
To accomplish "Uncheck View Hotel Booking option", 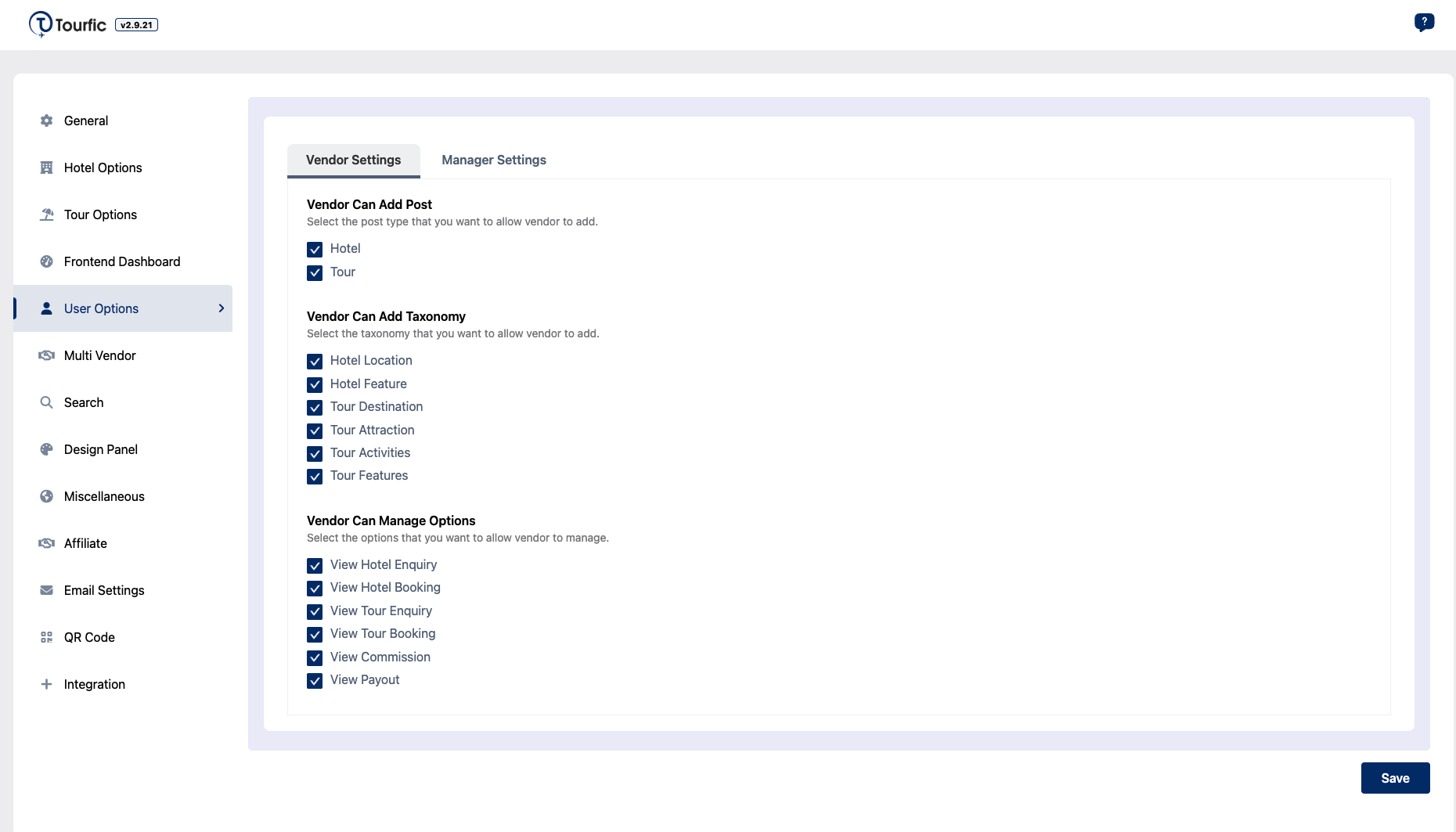I will (x=315, y=589).
